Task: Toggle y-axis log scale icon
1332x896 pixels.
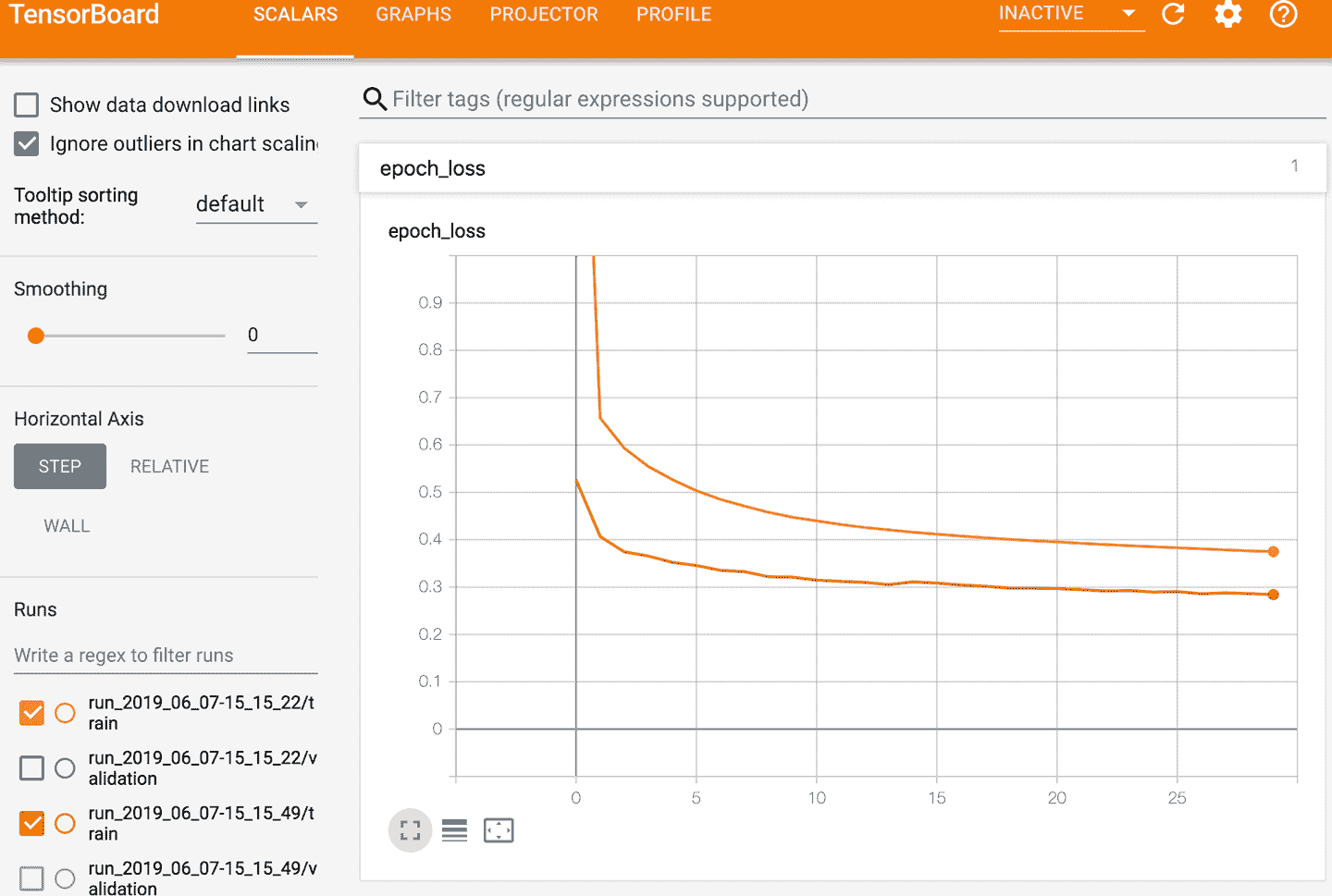Action: click(454, 830)
